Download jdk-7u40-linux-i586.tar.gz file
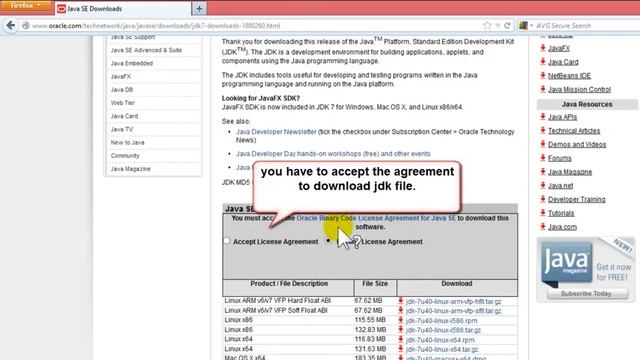640x360 pixels. (x=443, y=330)
